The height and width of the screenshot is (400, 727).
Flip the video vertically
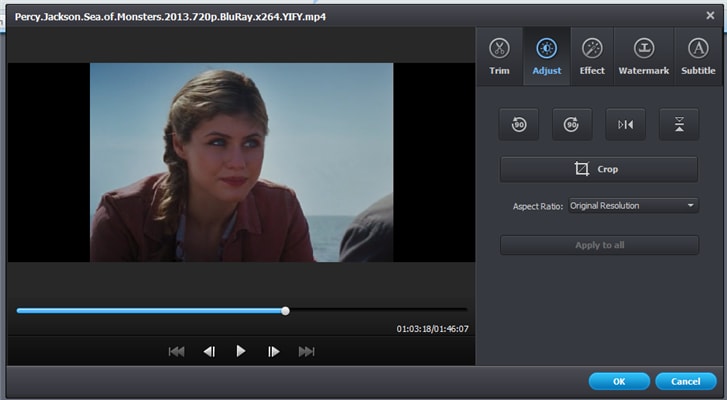679,124
